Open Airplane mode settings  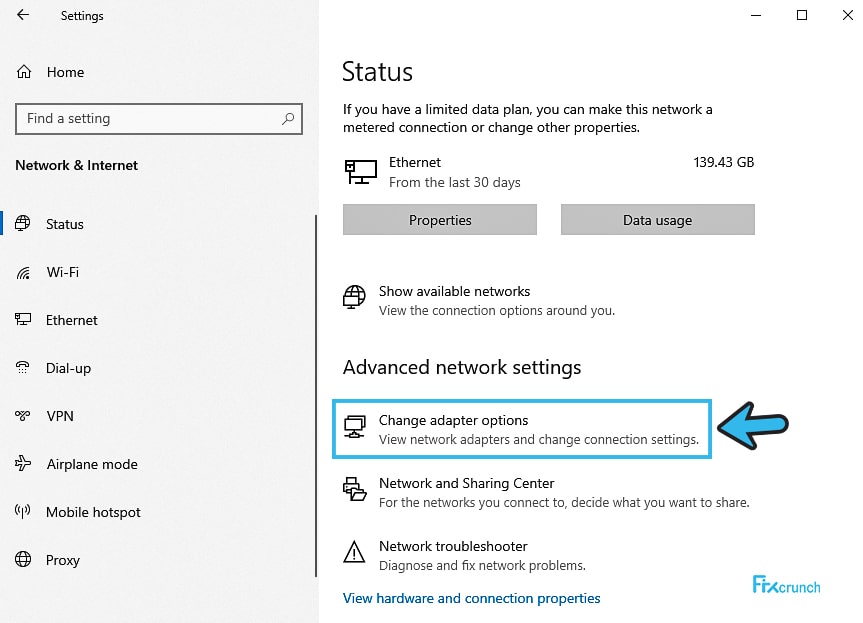92,464
